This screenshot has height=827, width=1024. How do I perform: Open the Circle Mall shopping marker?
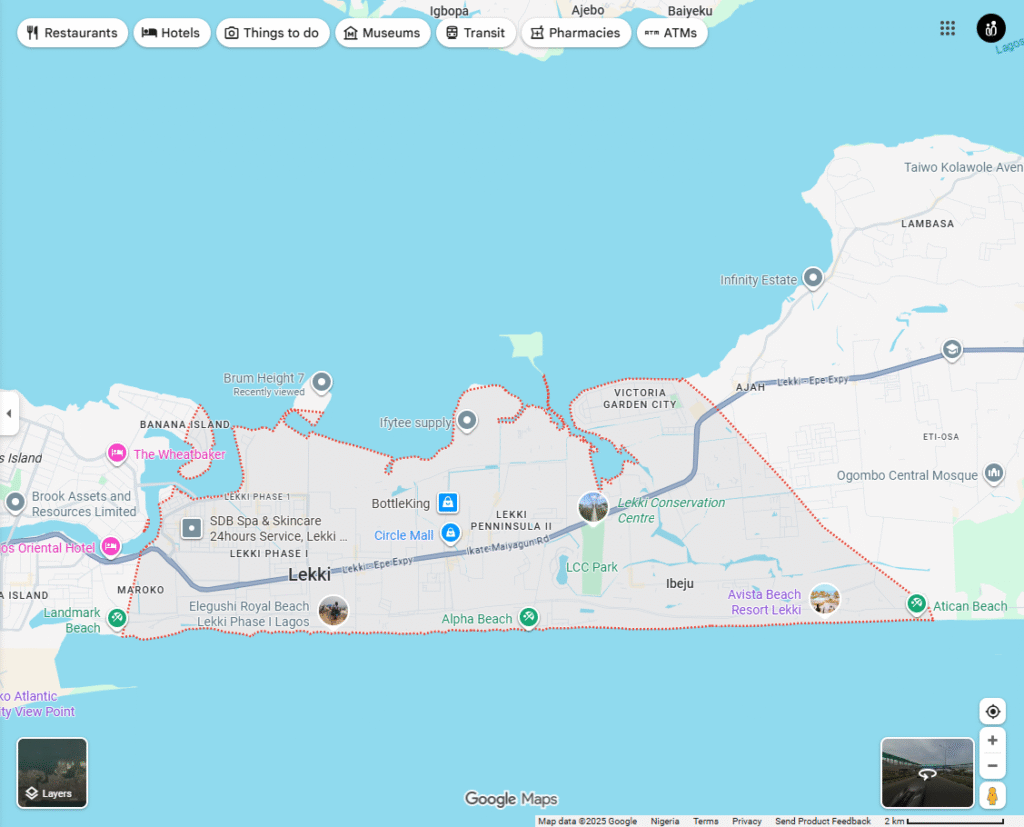coord(451,534)
